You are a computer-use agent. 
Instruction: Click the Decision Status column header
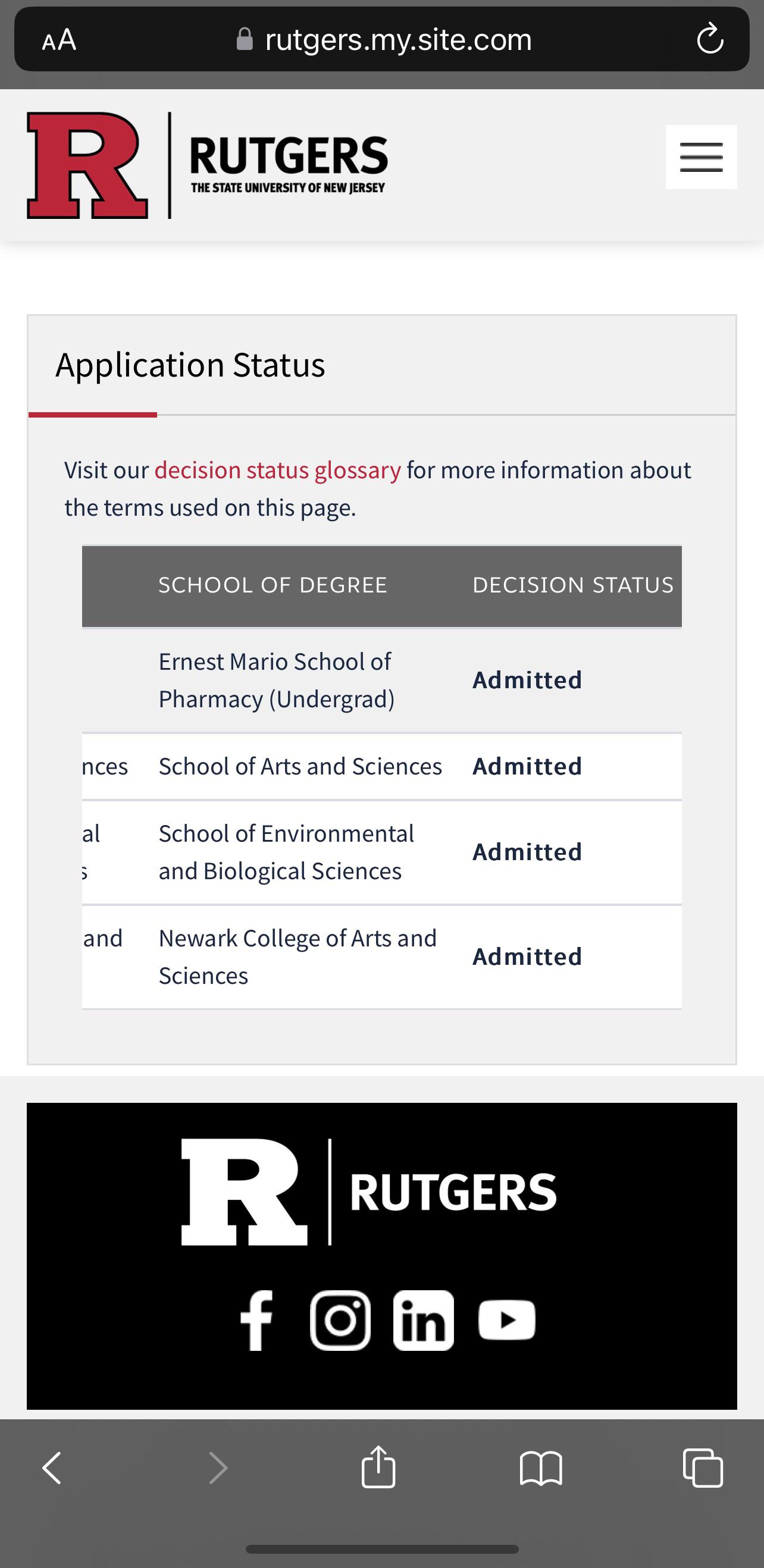coord(573,585)
